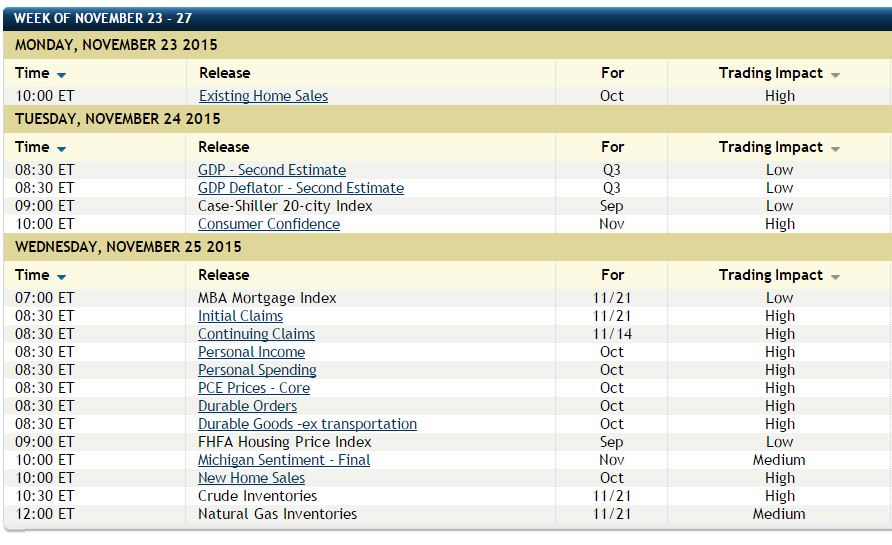The image size is (892, 545).
Task: Open the Consumer Confidence release
Action: (268, 224)
